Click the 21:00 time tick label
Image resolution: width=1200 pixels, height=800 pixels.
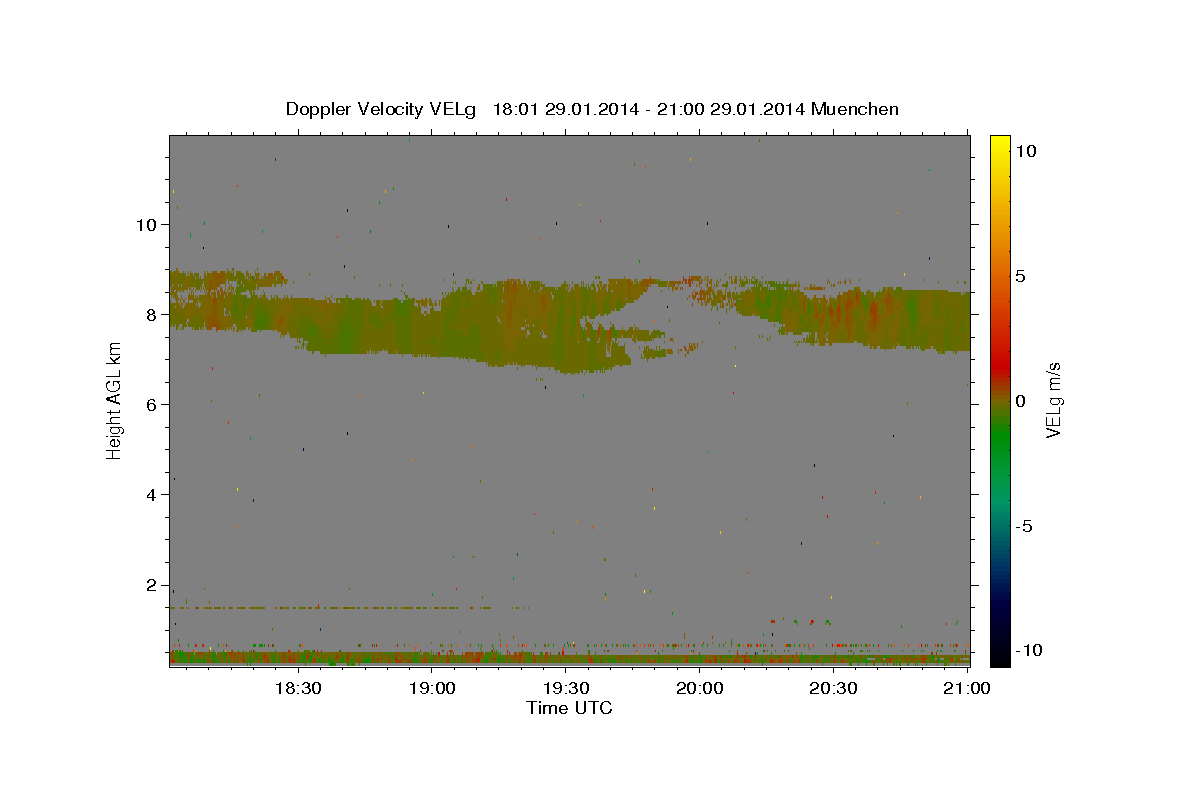[967, 688]
